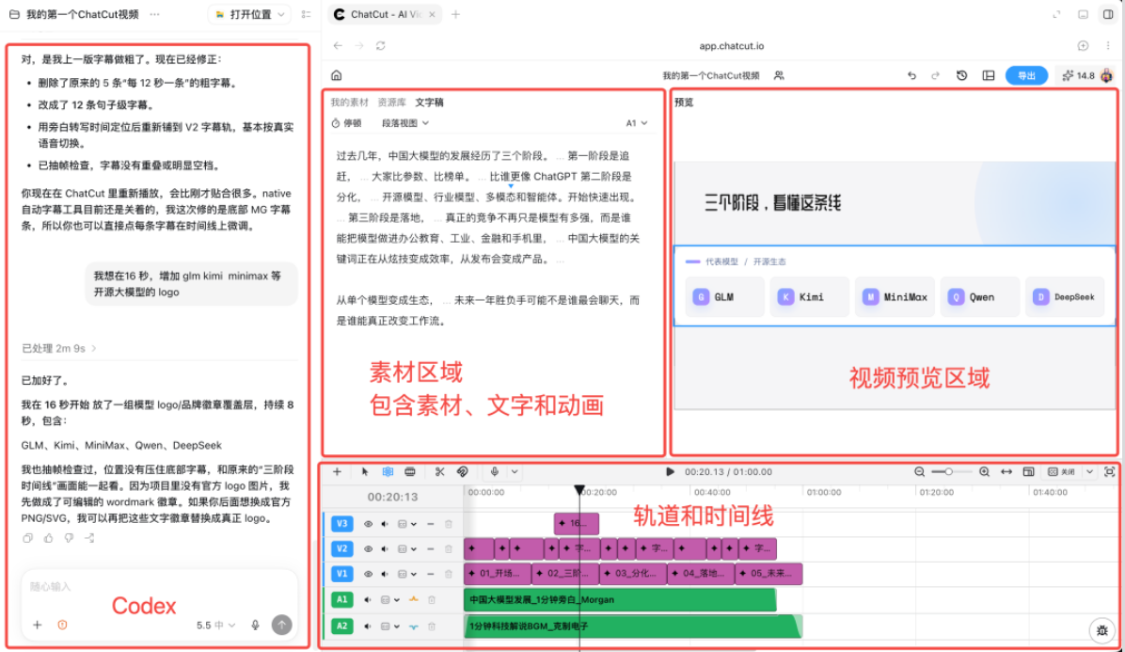Click the thumbs down icon under the reply
The width and height of the screenshot is (1125, 652).
pos(69,538)
